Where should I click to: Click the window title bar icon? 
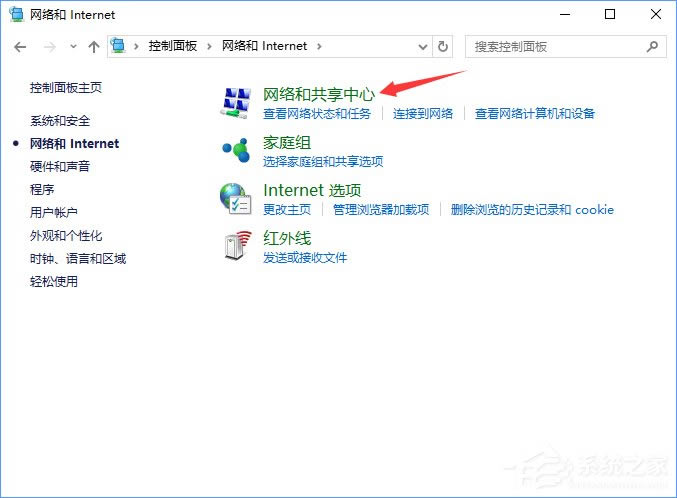(17, 14)
